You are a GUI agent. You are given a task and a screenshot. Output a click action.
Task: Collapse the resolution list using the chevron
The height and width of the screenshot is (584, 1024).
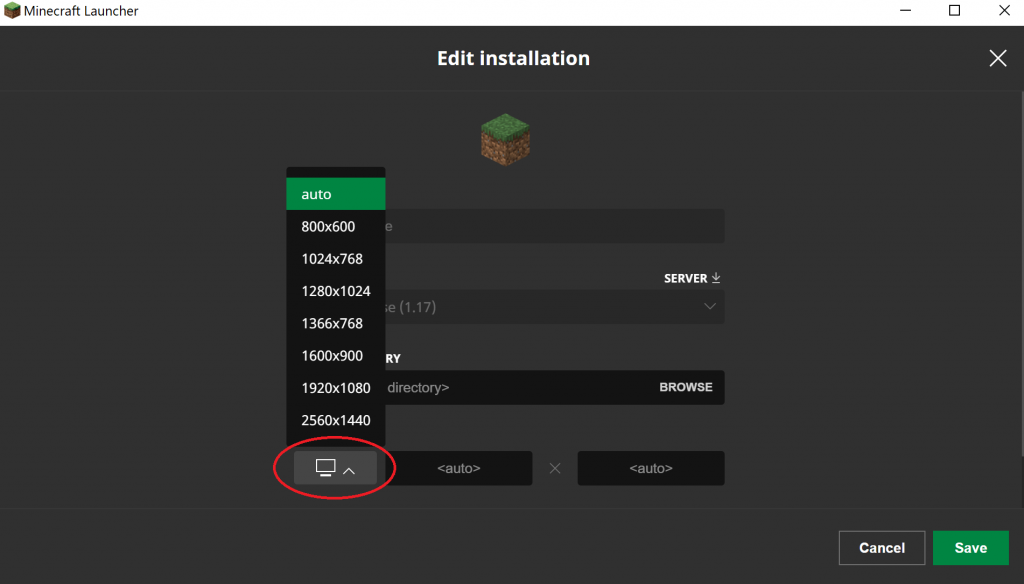tap(349, 470)
